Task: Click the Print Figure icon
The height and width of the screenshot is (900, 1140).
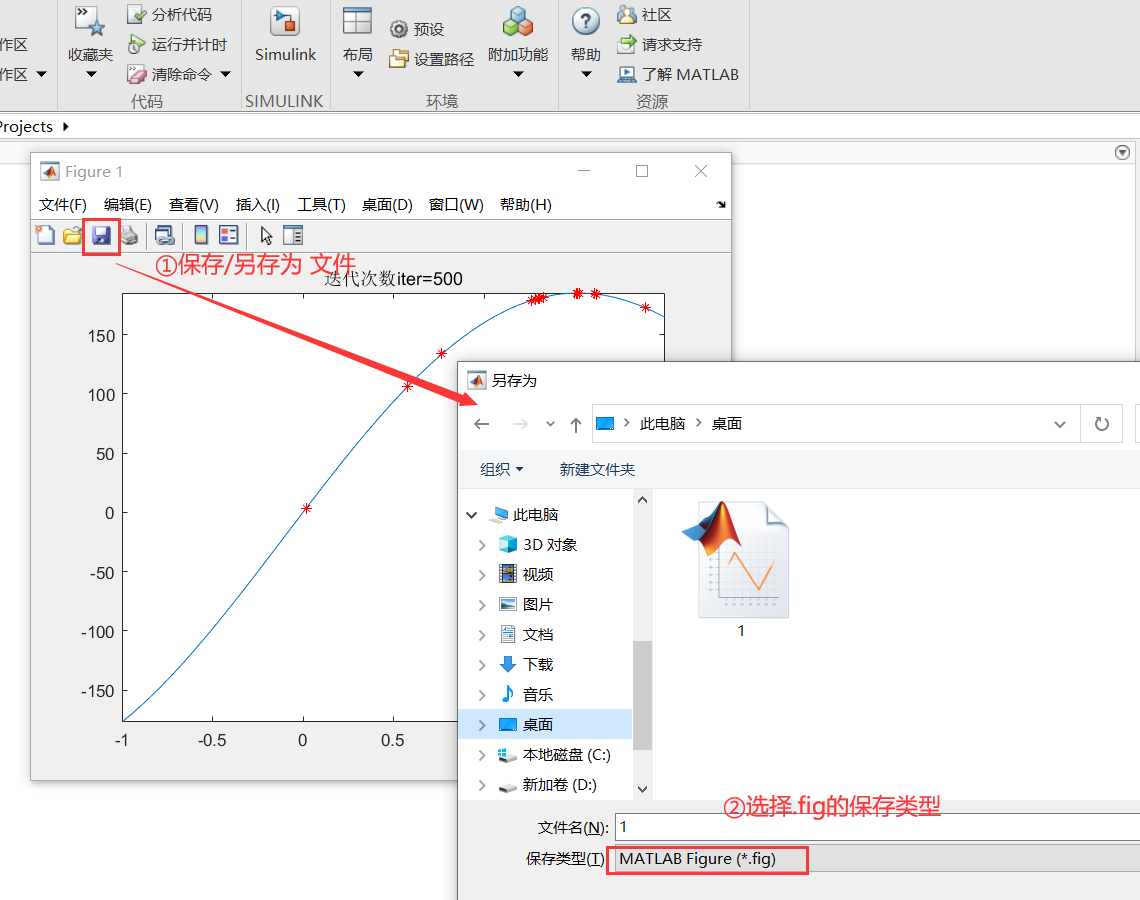Action: tap(129, 235)
